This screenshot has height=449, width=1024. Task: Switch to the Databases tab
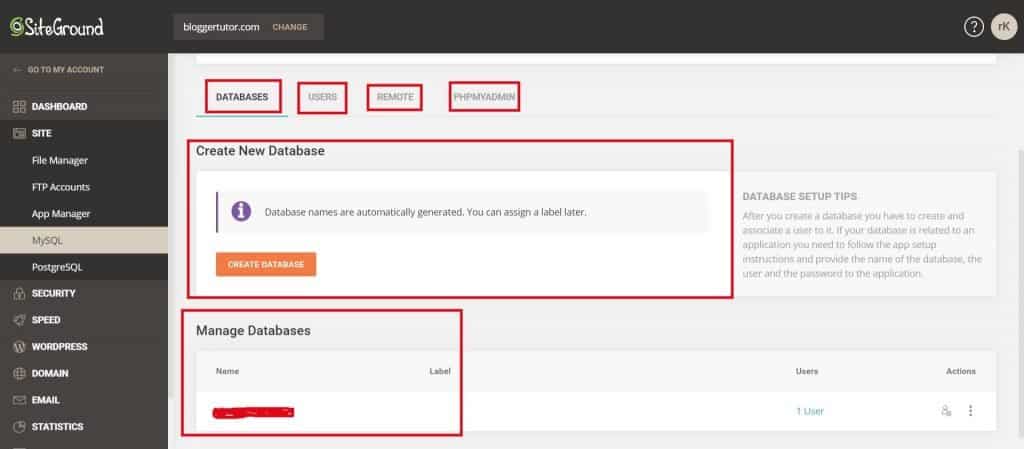coord(242,97)
